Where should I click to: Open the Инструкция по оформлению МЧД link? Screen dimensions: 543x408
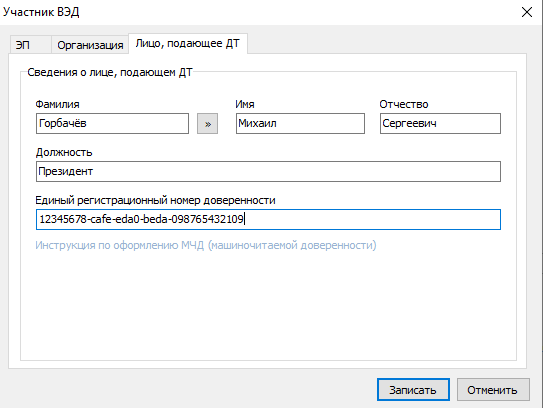pos(206,245)
